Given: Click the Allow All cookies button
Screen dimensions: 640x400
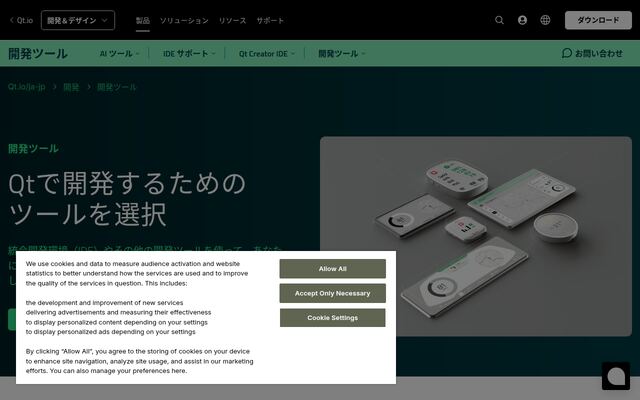Looking at the screenshot, I should [x=332, y=269].
